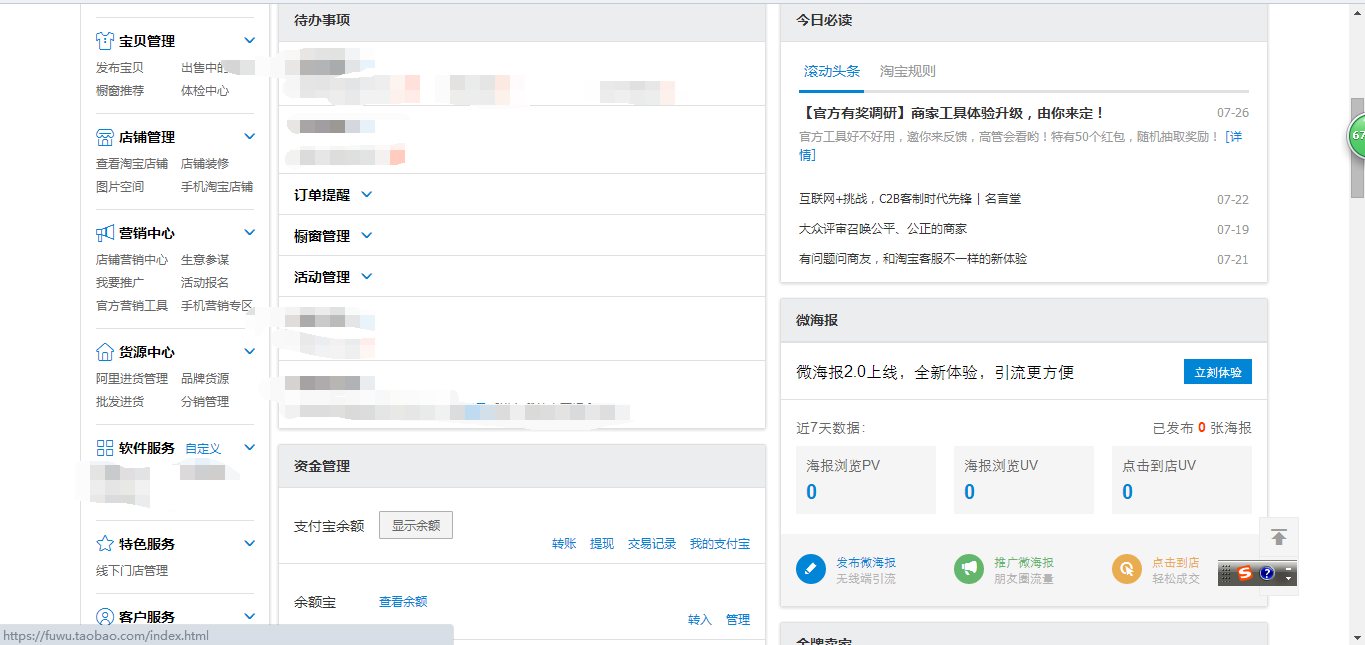Image resolution: width=1365 pixels, height=645 pixels.
Task: Click the 查看余额 link for 余额宝
Action: coord(403,601)
